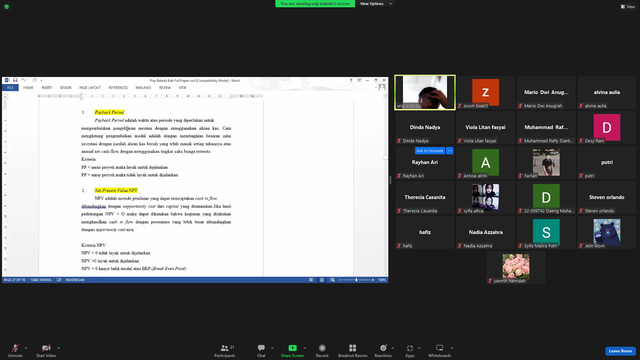Click Undo in Quick Access Toolbar
The image size is (640, 360).
(23, 80)
